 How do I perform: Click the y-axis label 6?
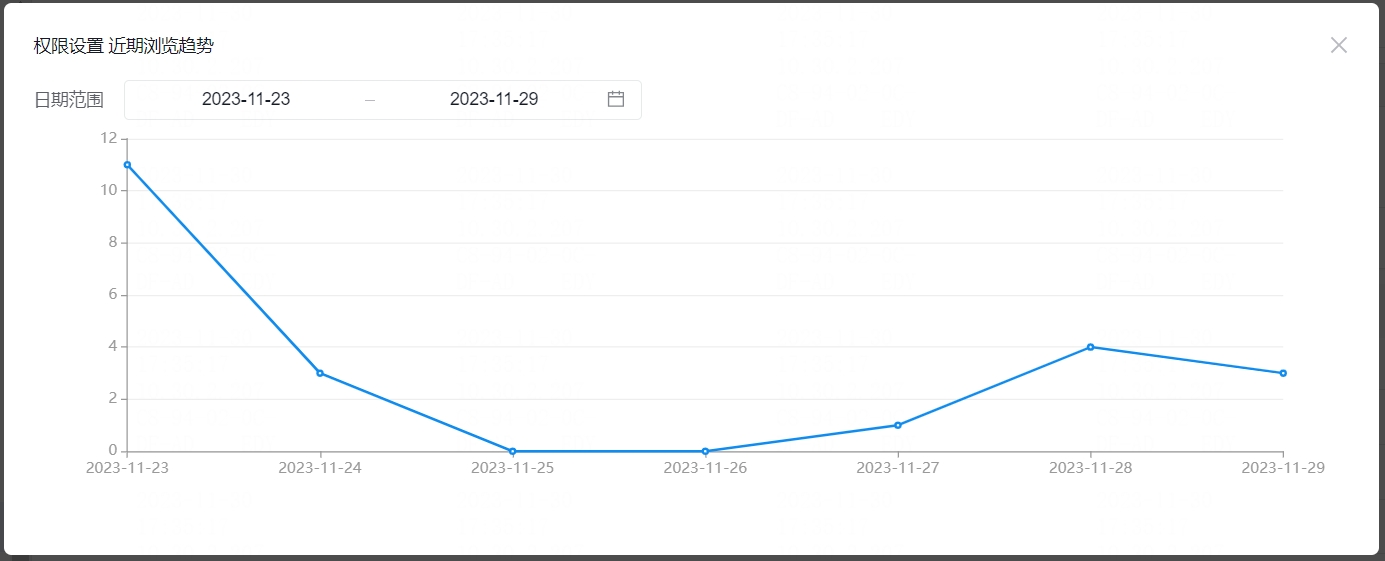point(113,295)
